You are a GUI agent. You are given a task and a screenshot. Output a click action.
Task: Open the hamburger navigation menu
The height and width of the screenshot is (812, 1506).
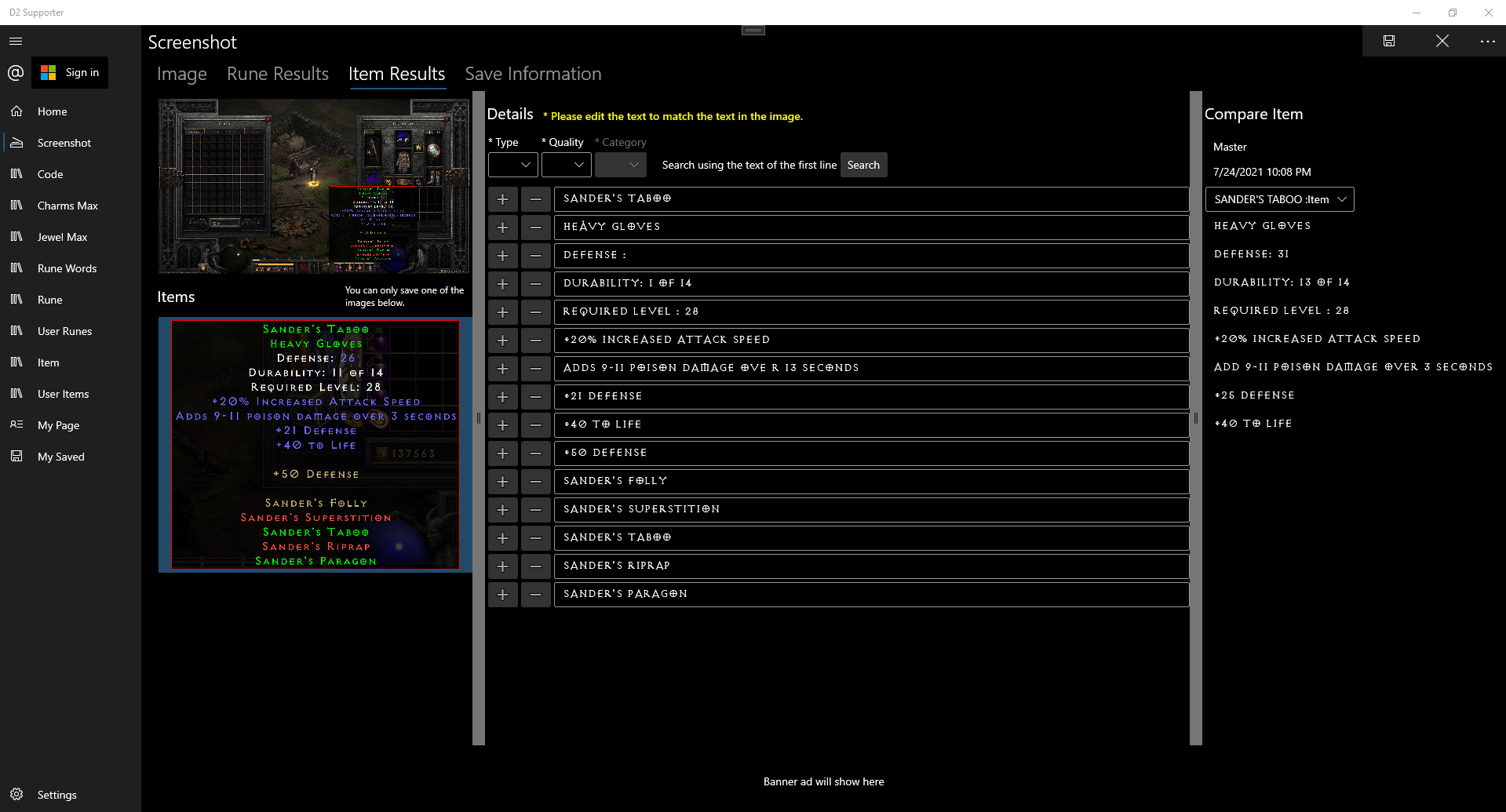click(16, 41)
